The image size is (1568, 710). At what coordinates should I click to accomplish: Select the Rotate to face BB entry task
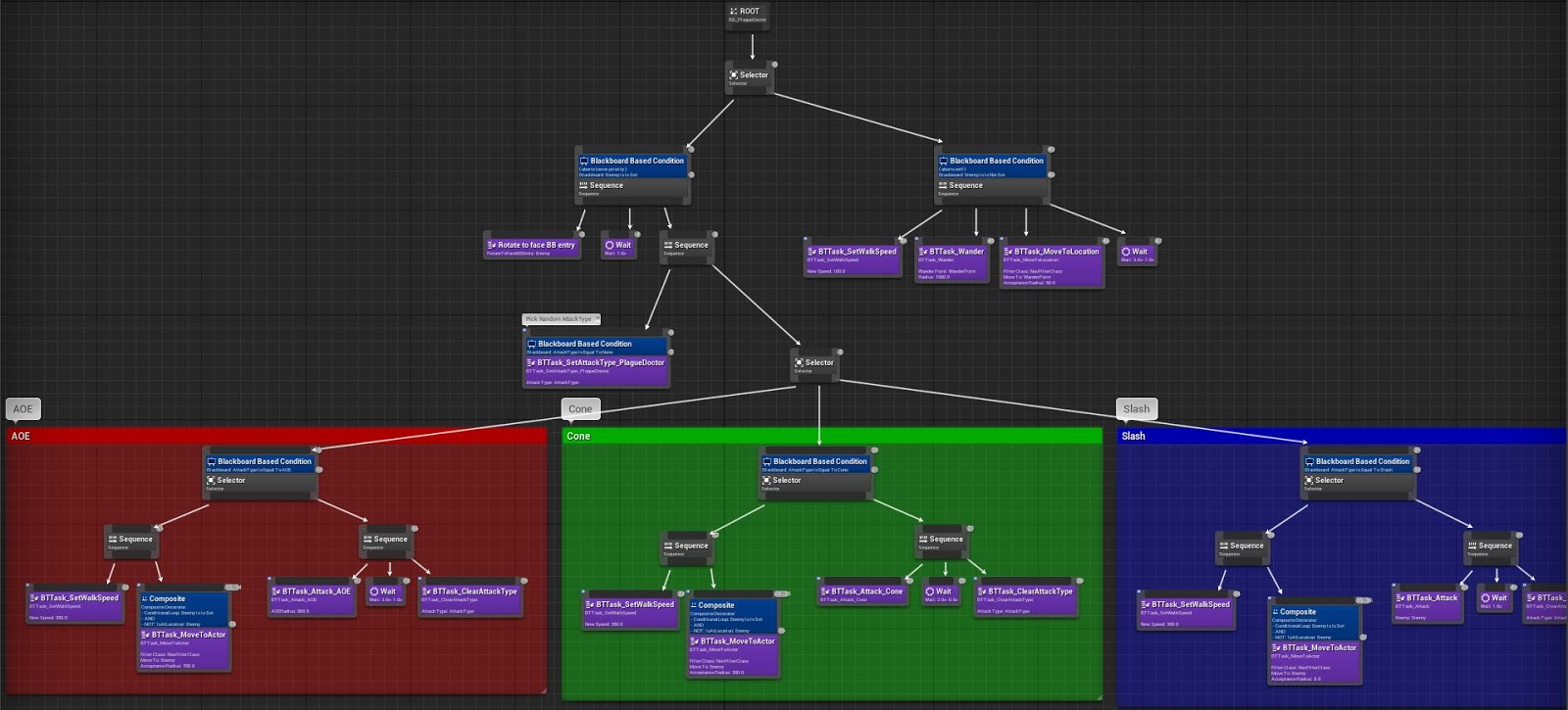[533, 248]
